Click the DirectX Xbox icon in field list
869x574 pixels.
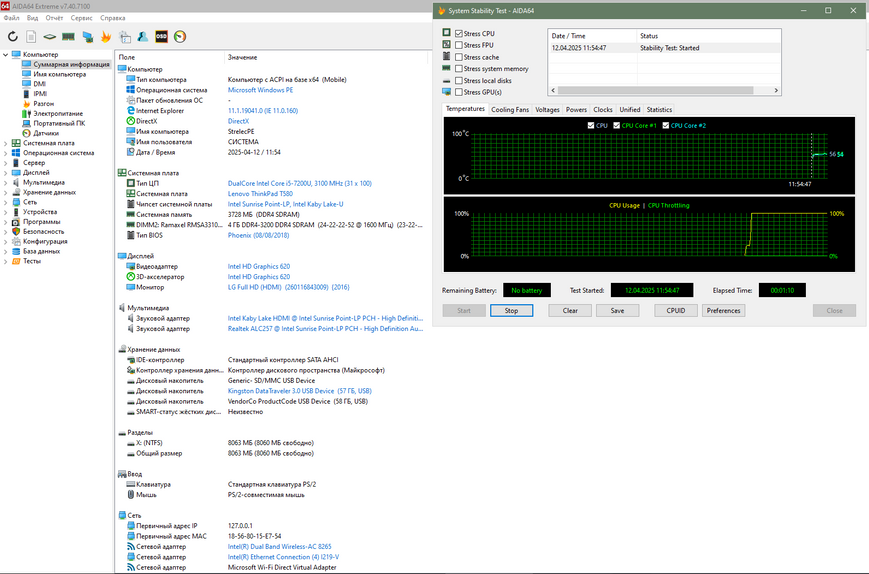click(x=130, y=121)
